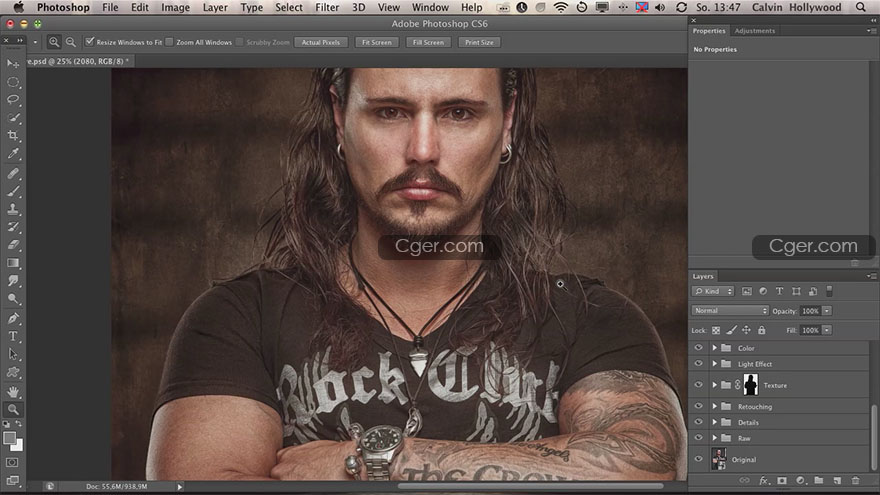Hide the Raw group layer

(698, 438)
